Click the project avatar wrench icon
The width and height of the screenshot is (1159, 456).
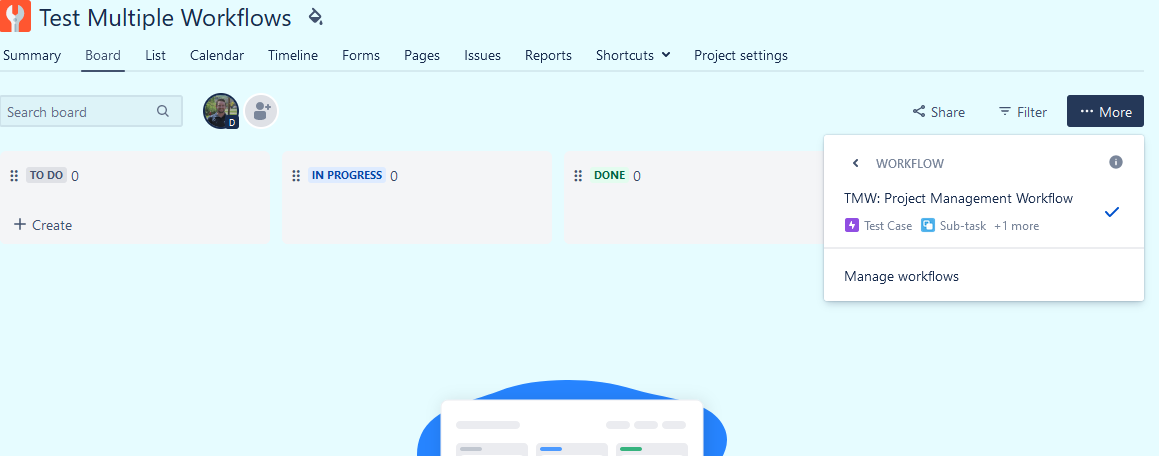coord(15,16)
